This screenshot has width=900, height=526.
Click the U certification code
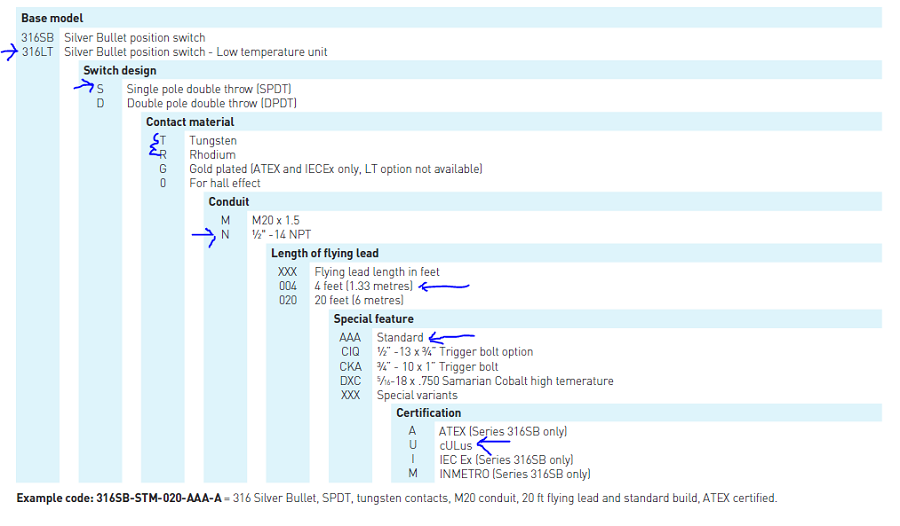tap(413, 445)
